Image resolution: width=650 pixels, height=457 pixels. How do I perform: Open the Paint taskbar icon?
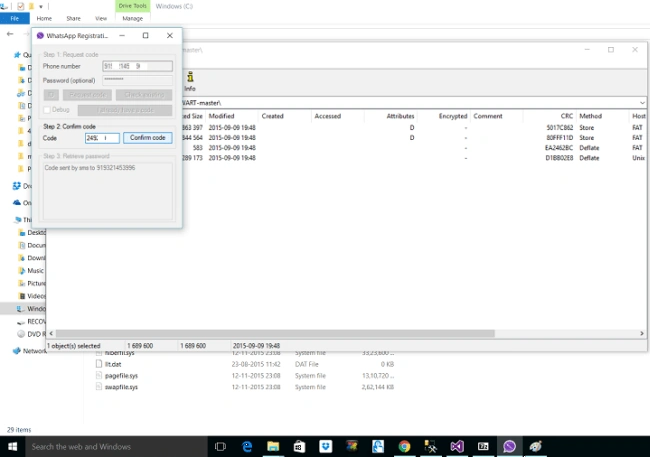pyautogui.click(x=536, y=447)
